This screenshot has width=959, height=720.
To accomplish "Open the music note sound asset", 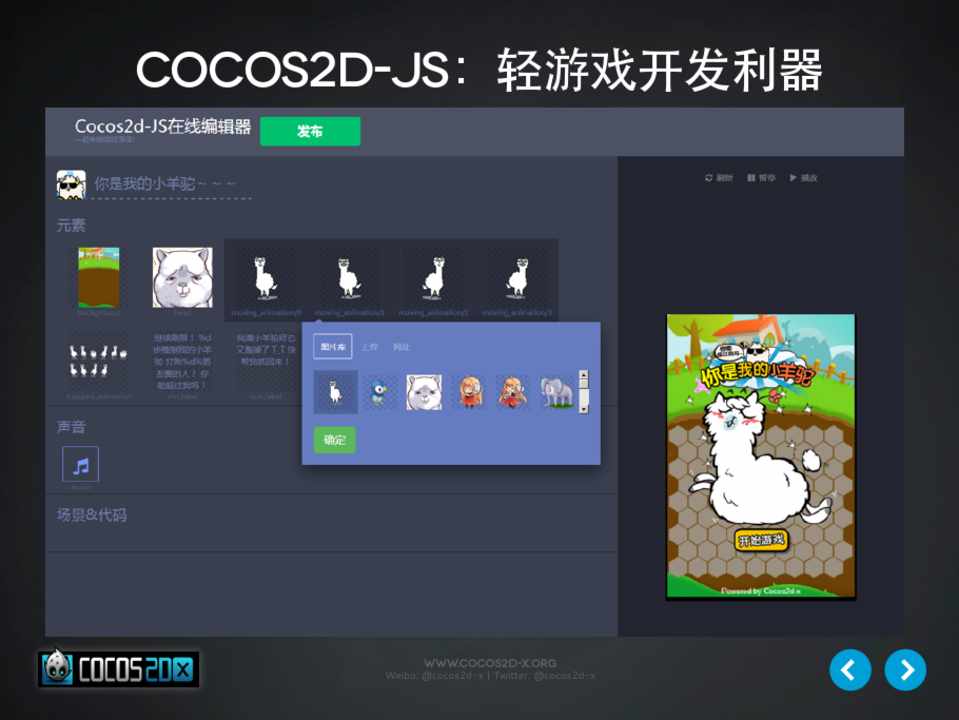I will click(80, 464).
